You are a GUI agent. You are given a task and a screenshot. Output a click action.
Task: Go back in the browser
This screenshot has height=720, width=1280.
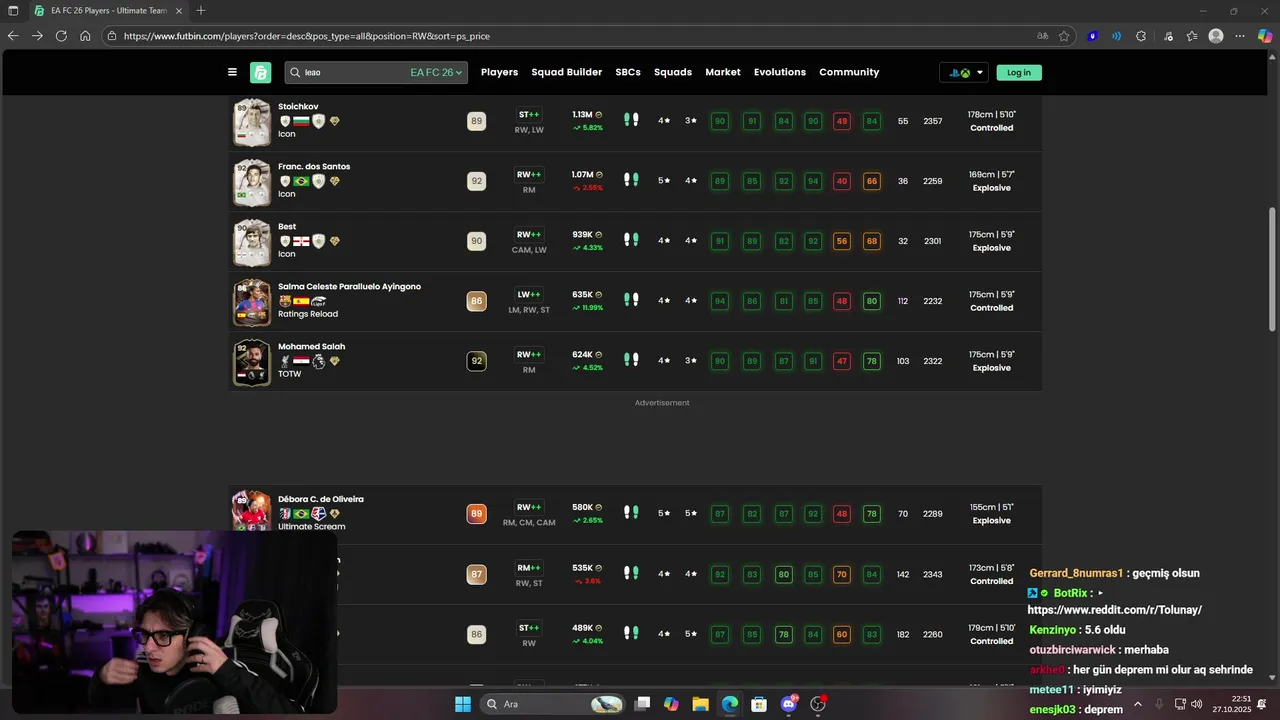13,36
